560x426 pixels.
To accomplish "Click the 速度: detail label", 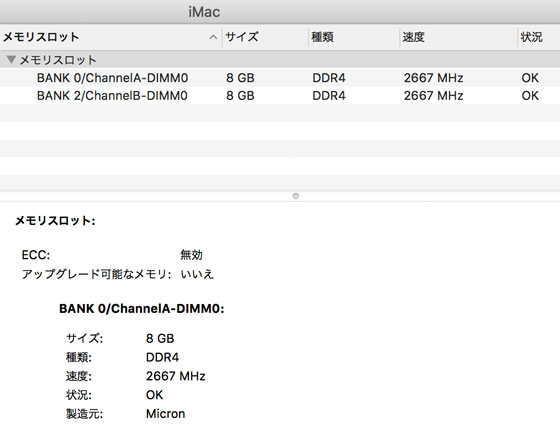I will pyautogui.click(x=79, y=376).
